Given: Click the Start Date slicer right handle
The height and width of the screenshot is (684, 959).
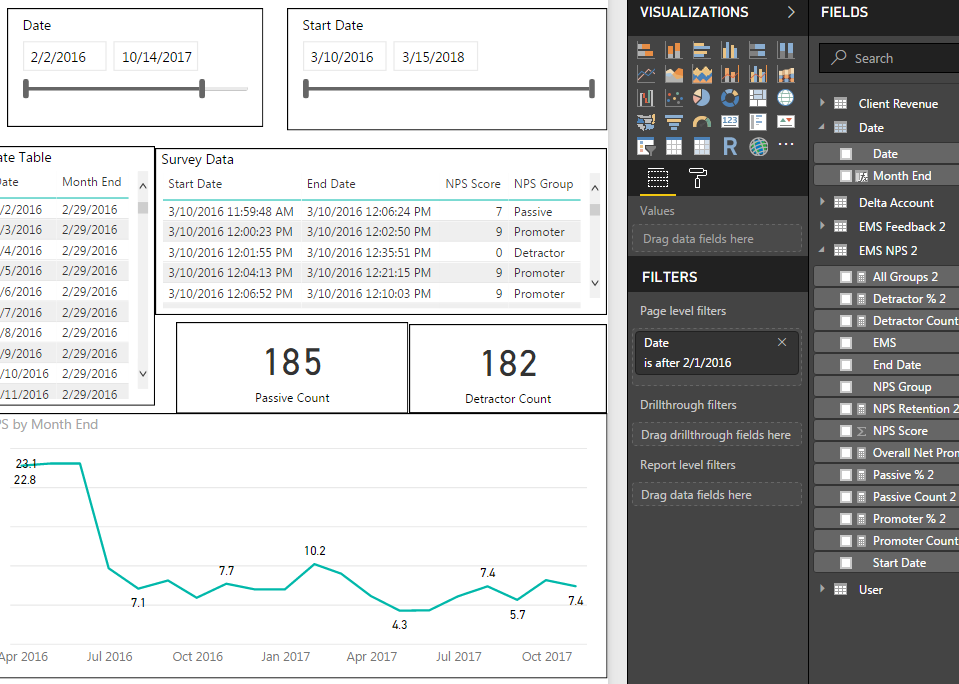Looking at the screenshot, I should coord(591,89).
